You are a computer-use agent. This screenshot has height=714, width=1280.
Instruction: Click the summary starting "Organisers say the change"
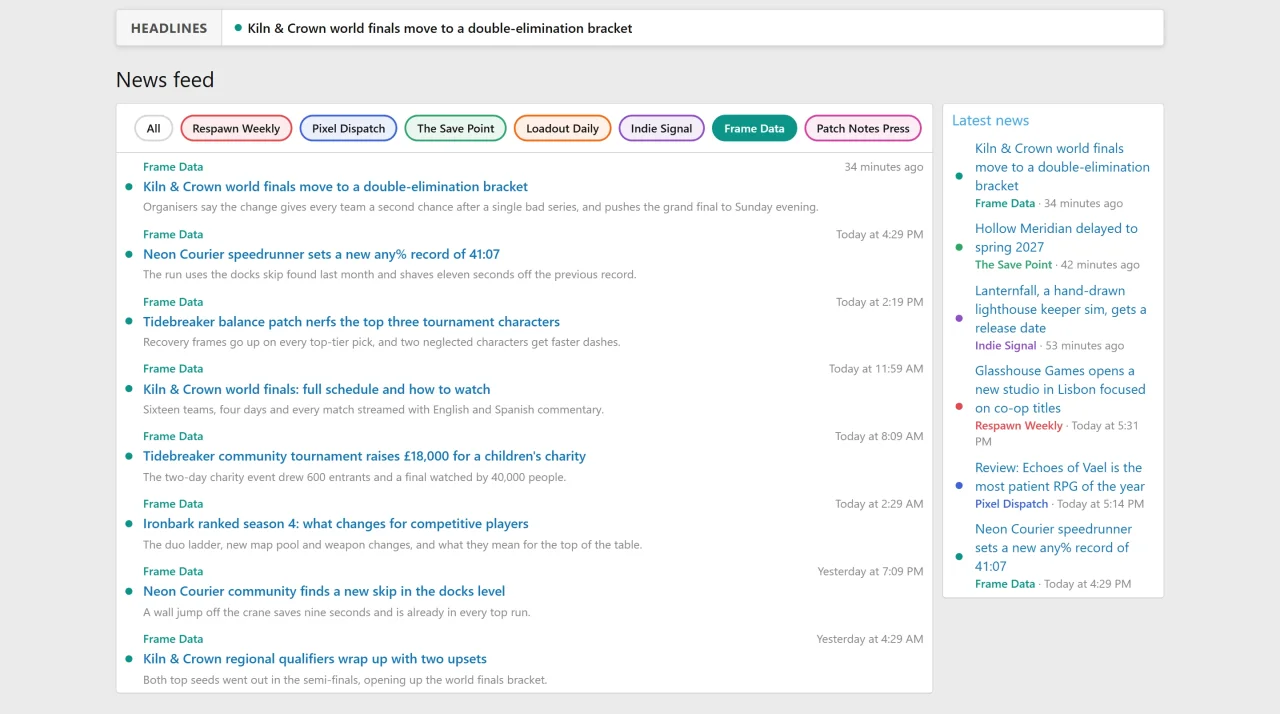click(x=481, y=207)
